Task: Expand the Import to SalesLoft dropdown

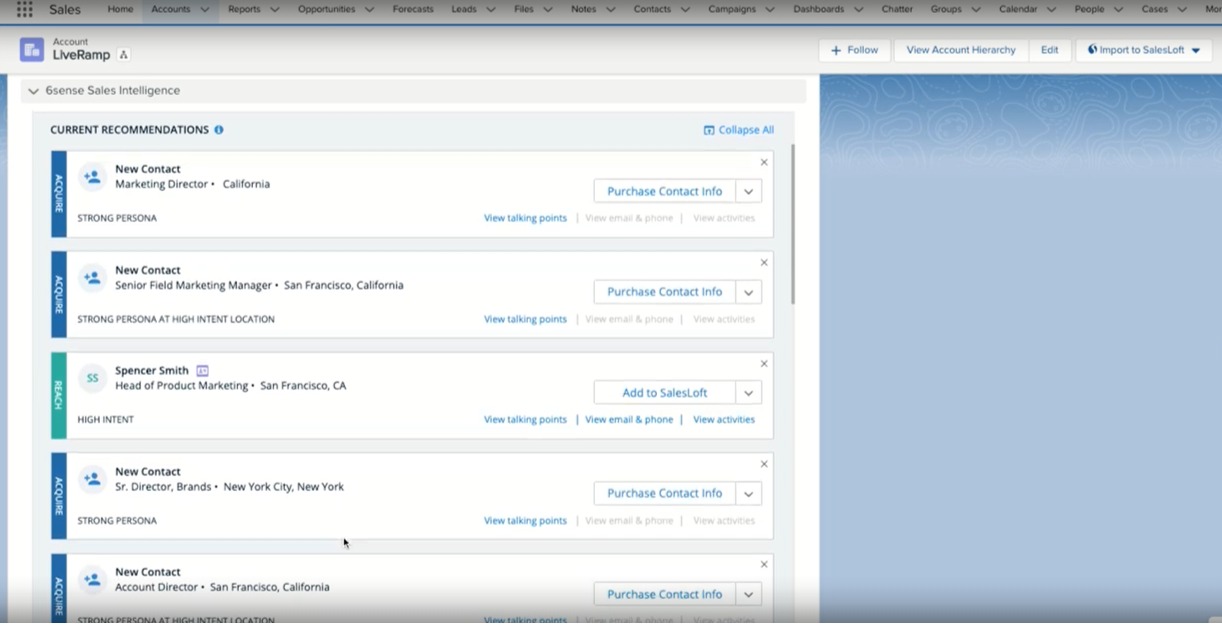Action: (x=1196, y=50)
